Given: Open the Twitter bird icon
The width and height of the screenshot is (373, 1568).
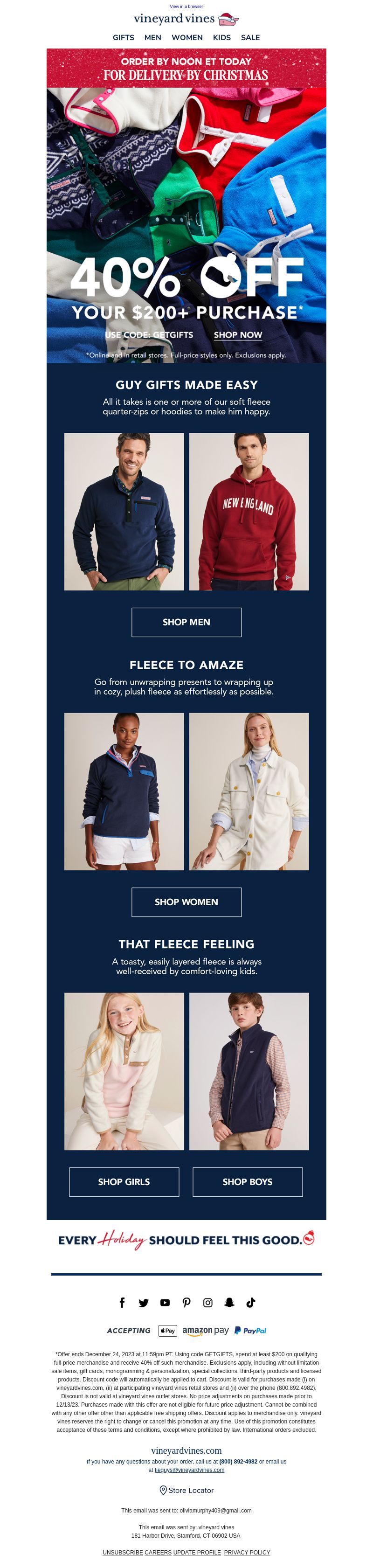Looking at the screenshot, I should point(144,1303).
